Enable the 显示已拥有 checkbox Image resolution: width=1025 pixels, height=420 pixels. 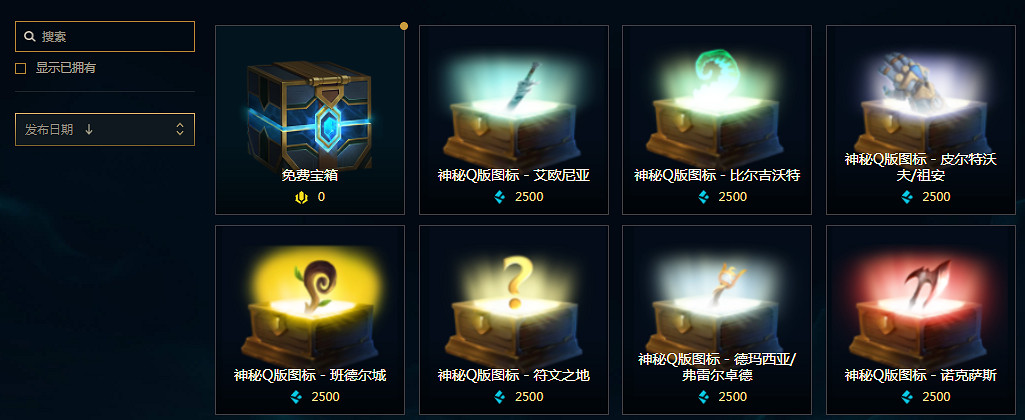[21, 68]
